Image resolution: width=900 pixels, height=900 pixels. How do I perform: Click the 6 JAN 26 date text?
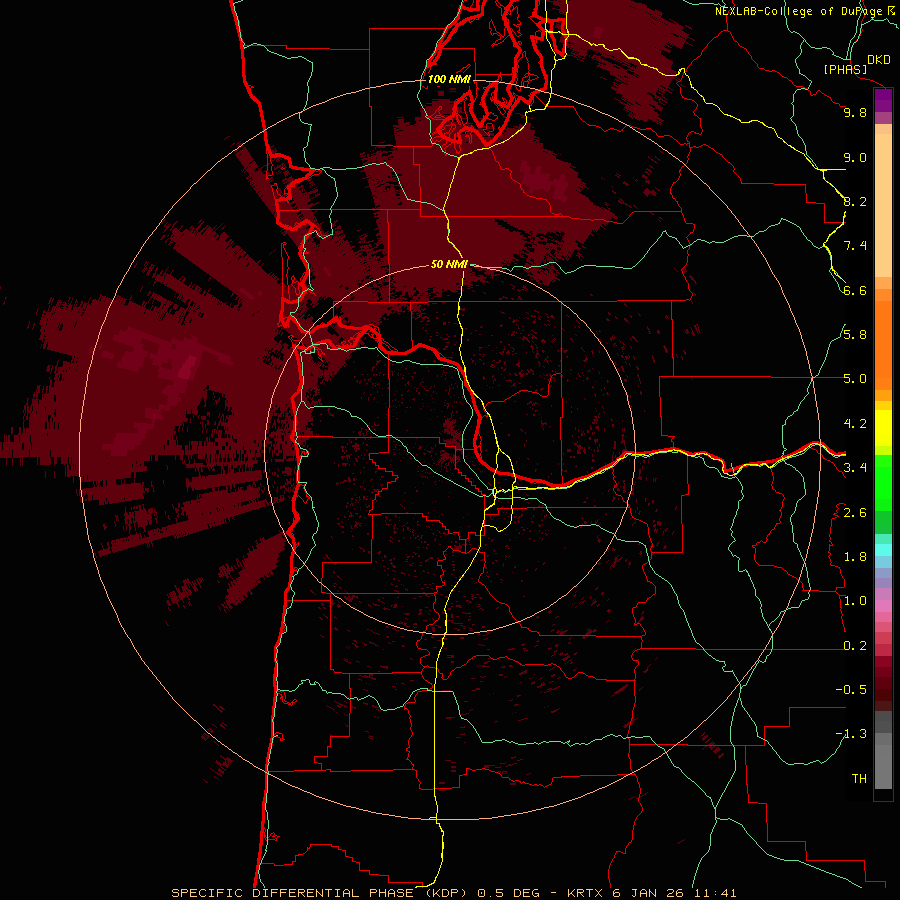tap(649, 893)
